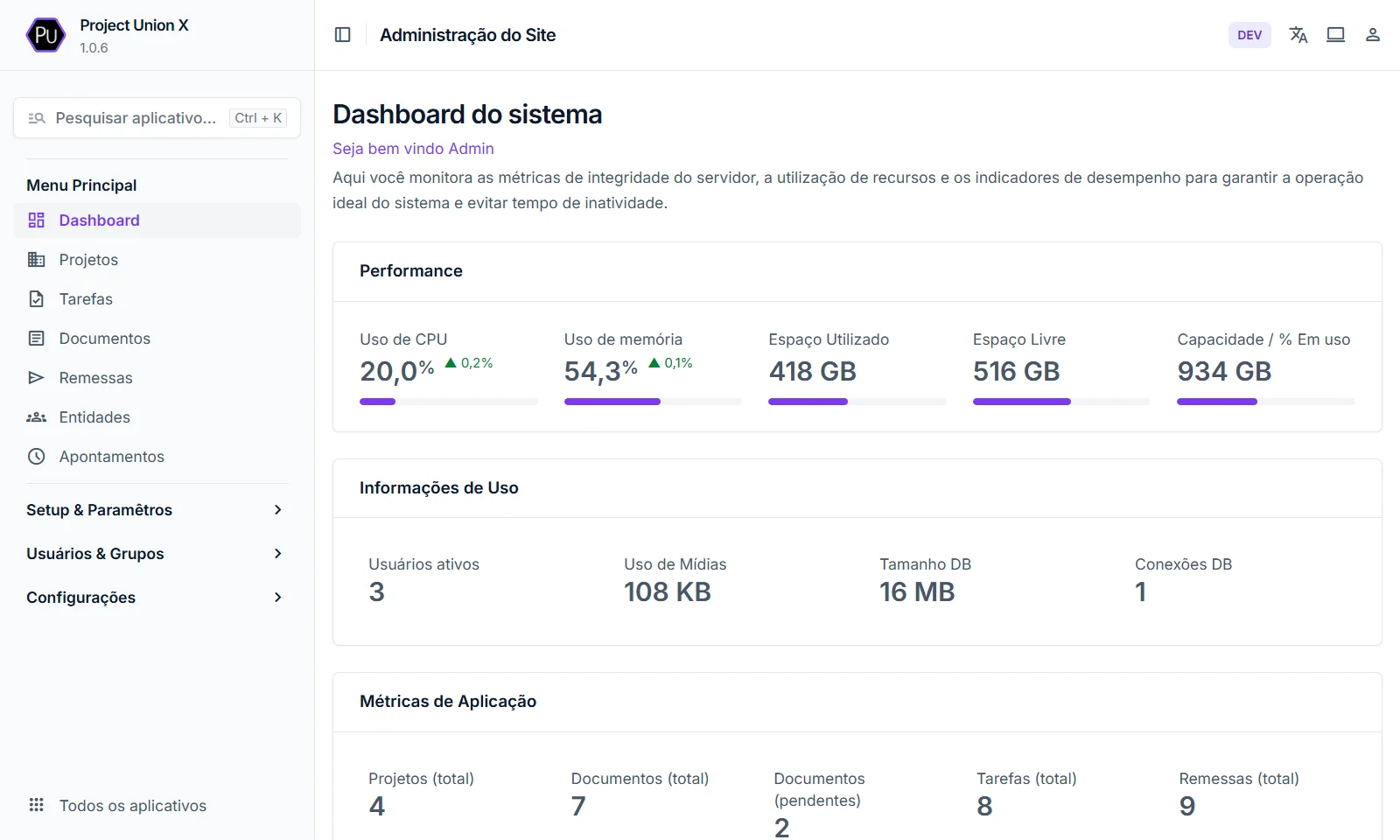This screenshot has height=840, width=1400.
Task: Click the Apontamentos clock icon
Action: tap(36, 457)
